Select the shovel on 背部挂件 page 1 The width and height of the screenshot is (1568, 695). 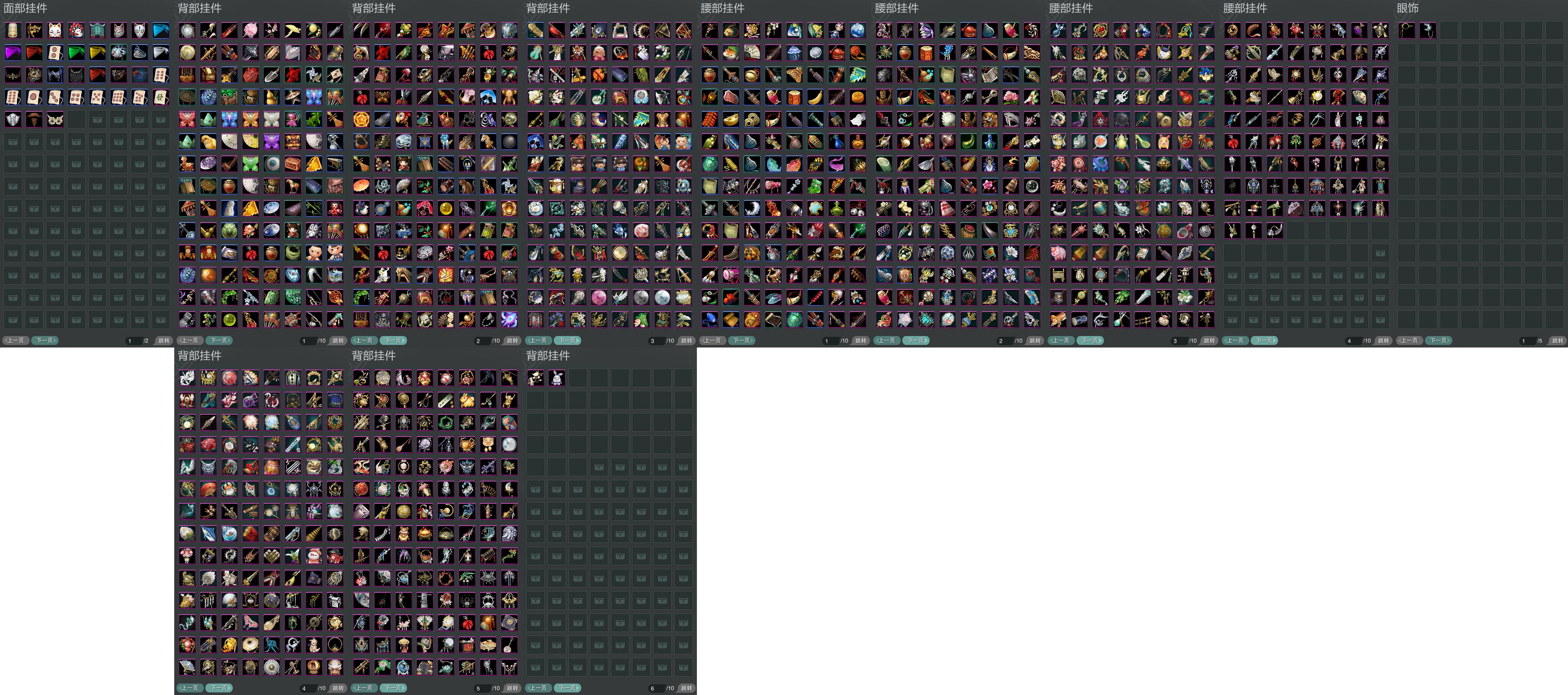coord(271,75)
